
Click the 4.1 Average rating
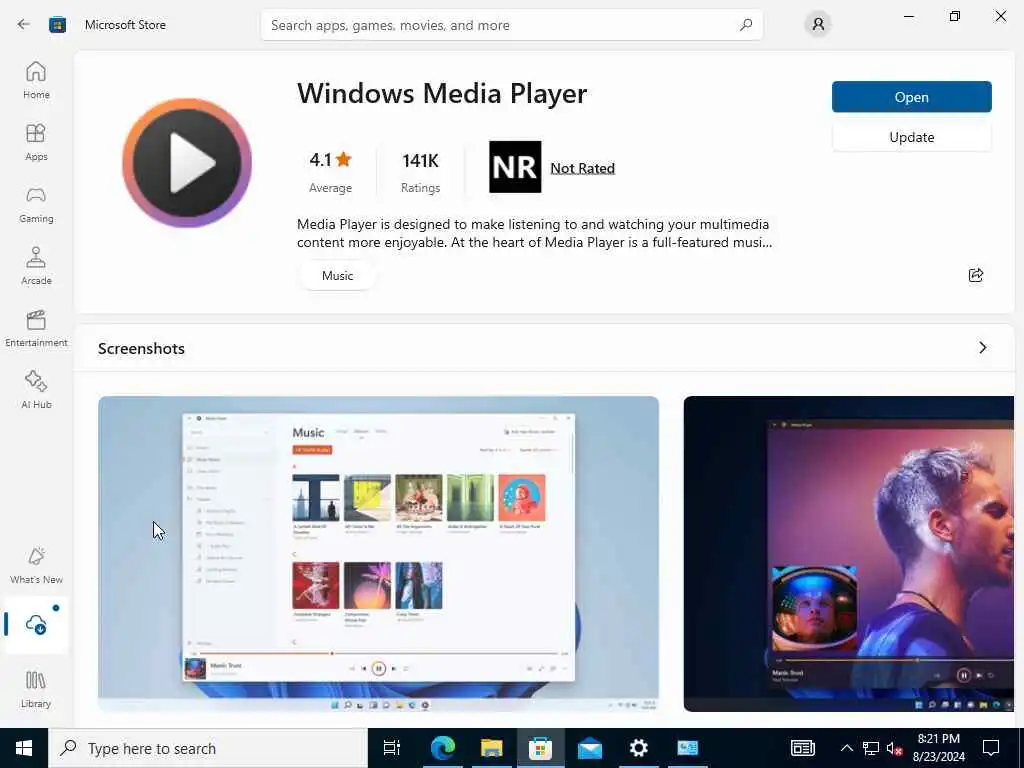pos(330,172)
